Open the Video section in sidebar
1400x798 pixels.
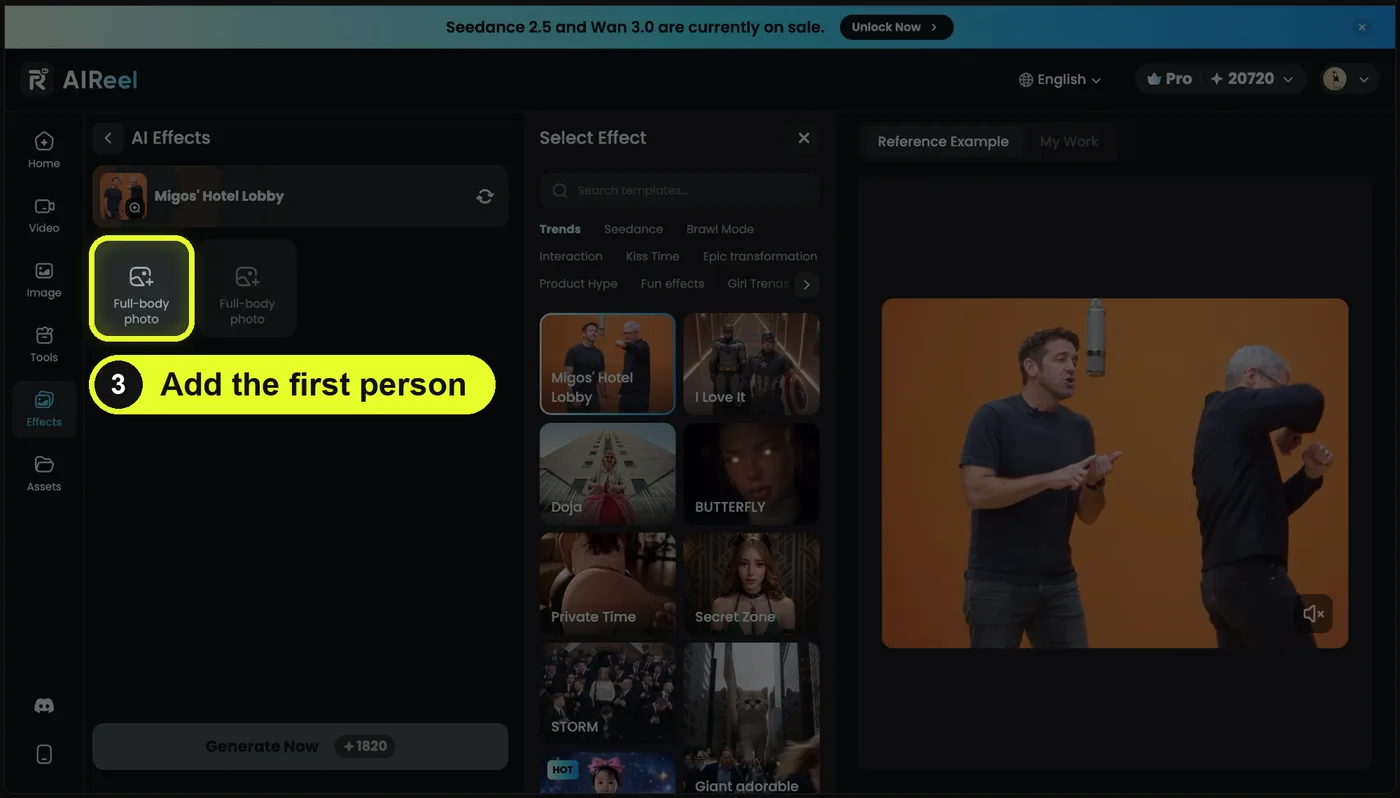click(44, 215)
